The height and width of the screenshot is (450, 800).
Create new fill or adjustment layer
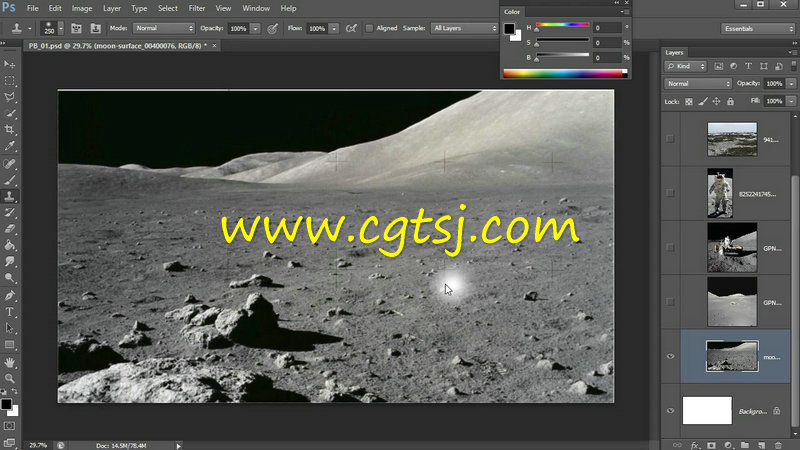pos(728,445)
